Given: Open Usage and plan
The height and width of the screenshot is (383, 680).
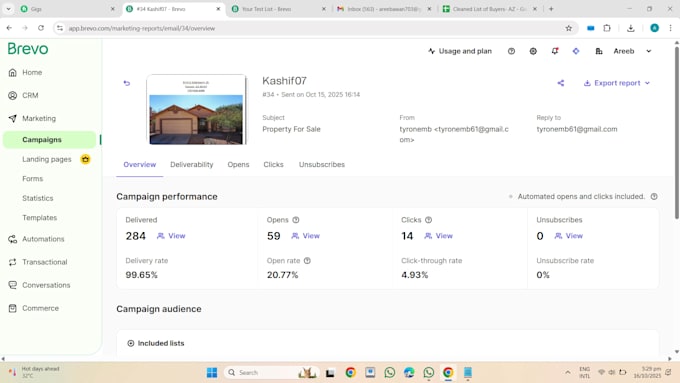Looking at the screenshot, I should [460, 51].
